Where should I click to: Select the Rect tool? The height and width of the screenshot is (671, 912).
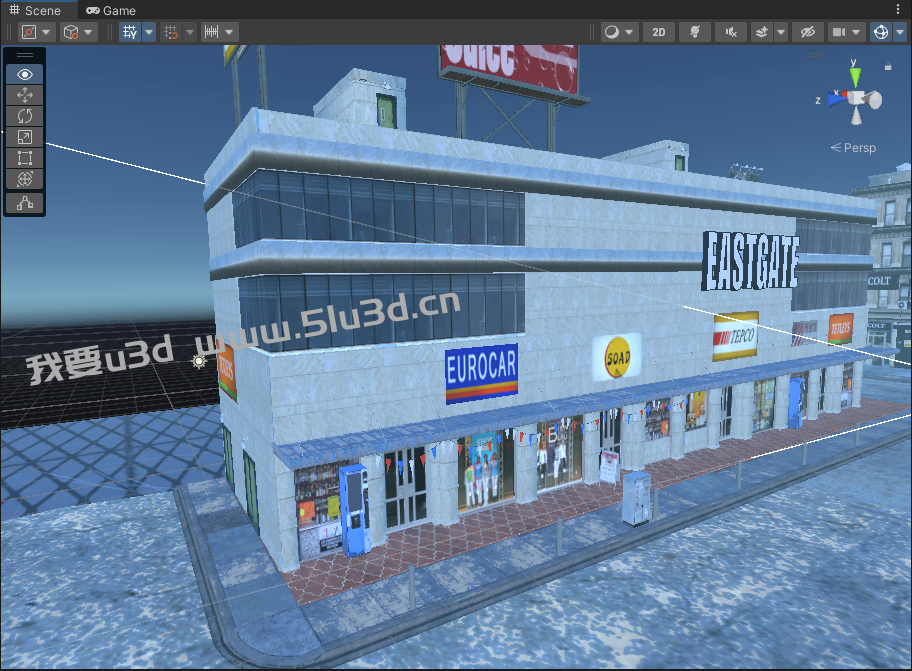point(24,158)
